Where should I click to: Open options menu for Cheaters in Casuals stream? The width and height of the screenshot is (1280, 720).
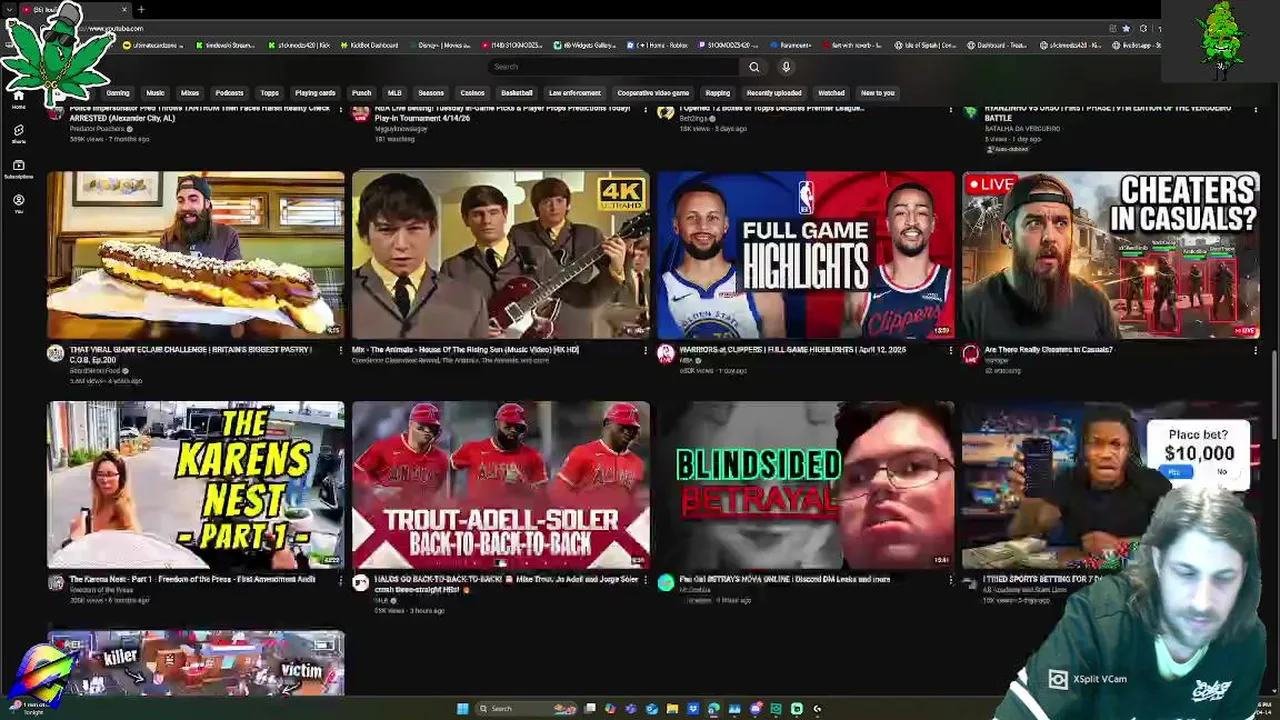(x=1256, y=350)
